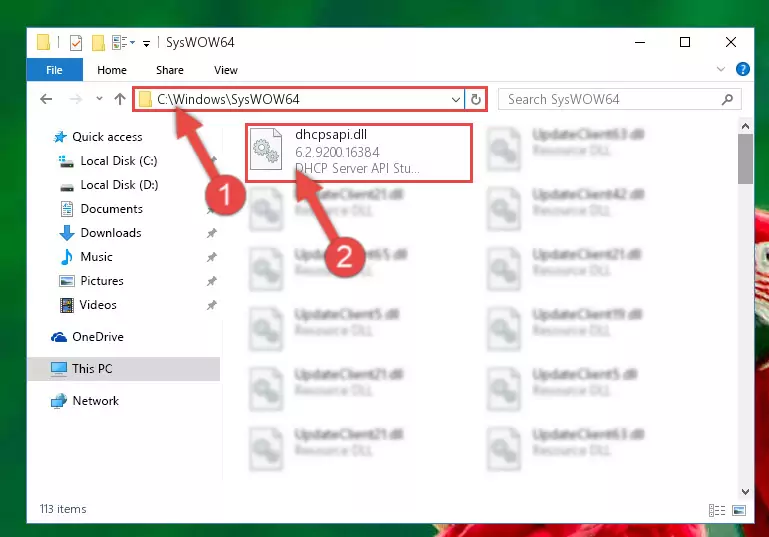Go back with the Back arrow
This screenshot has width=769, height=537.
point(46,99)
